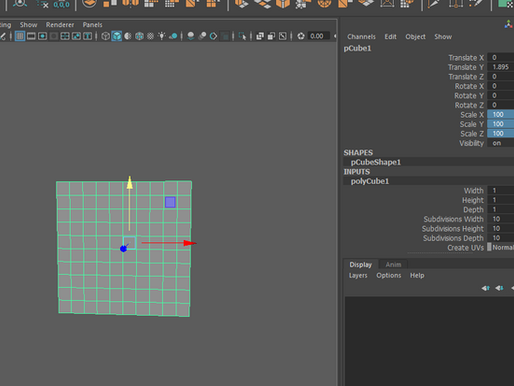Toggle motion blur icon
This screenshot has width=514, height=386.
(x=202, y=36)
